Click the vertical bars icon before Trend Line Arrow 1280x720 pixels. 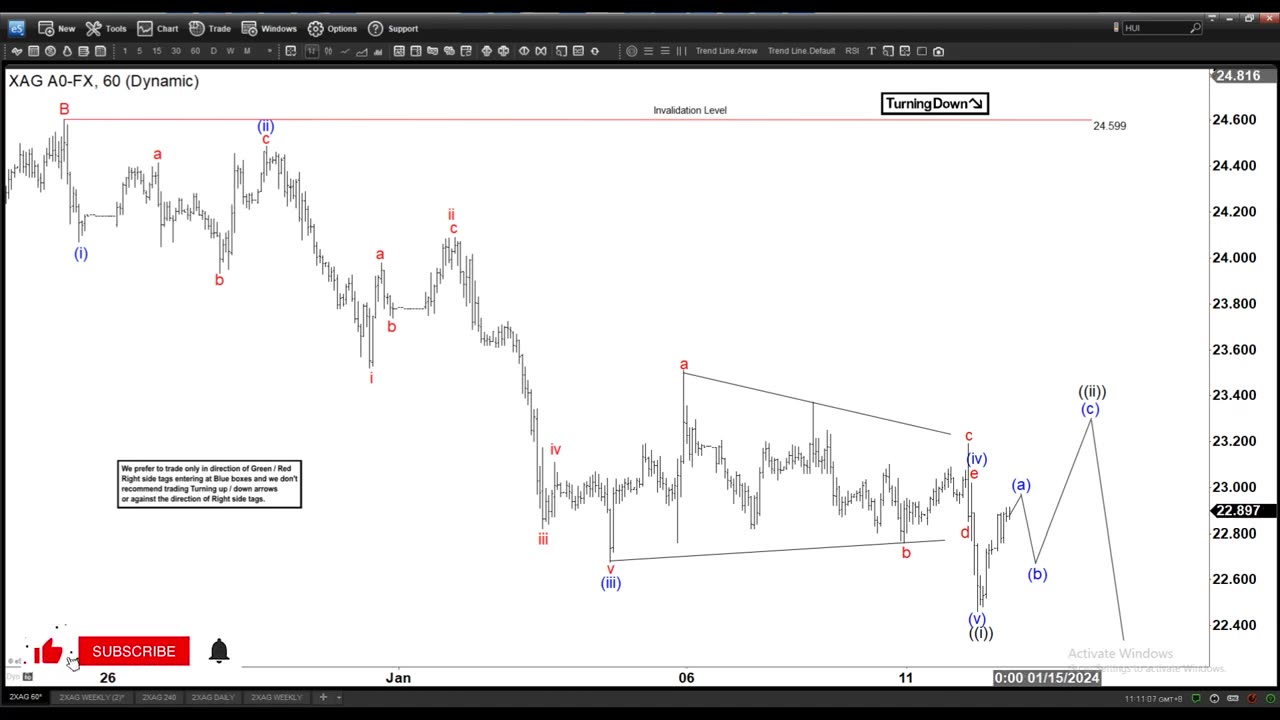[681, 51]
